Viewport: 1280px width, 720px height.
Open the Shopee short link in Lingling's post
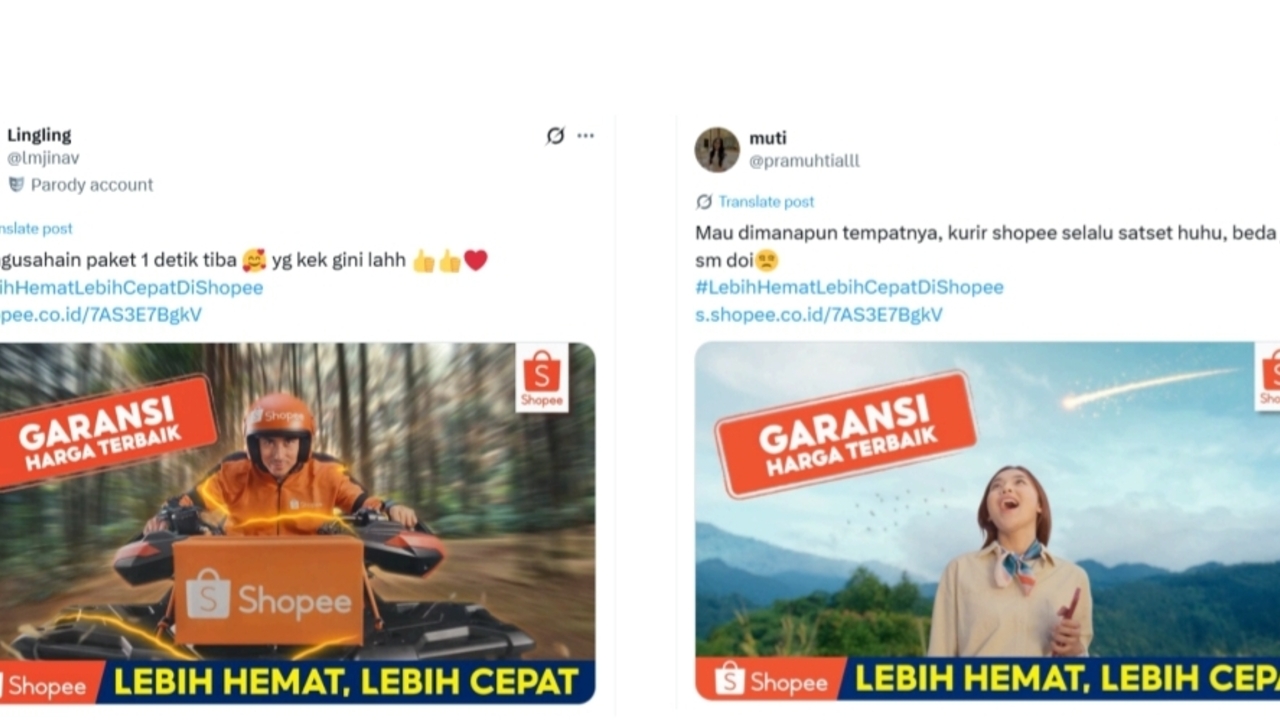pos(100,314)
